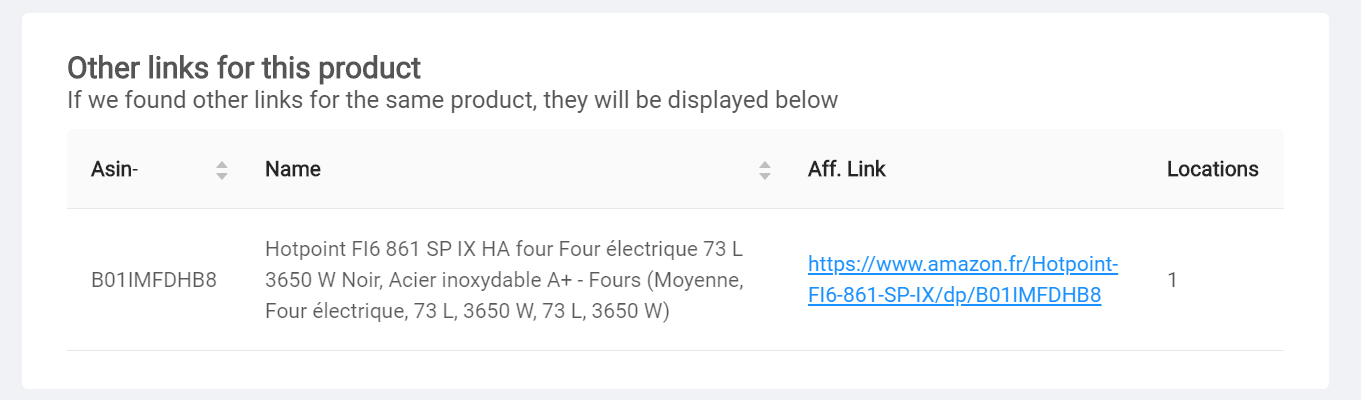
Task: Open the amazon.fr Hotpoint affiliate link
Action: pyautogui.click(x=962, y=265)
